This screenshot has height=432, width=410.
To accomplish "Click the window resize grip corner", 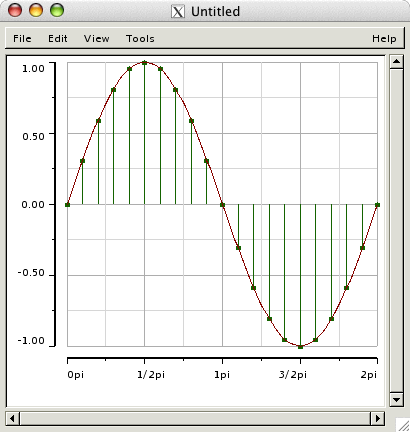I will (402, 424).
